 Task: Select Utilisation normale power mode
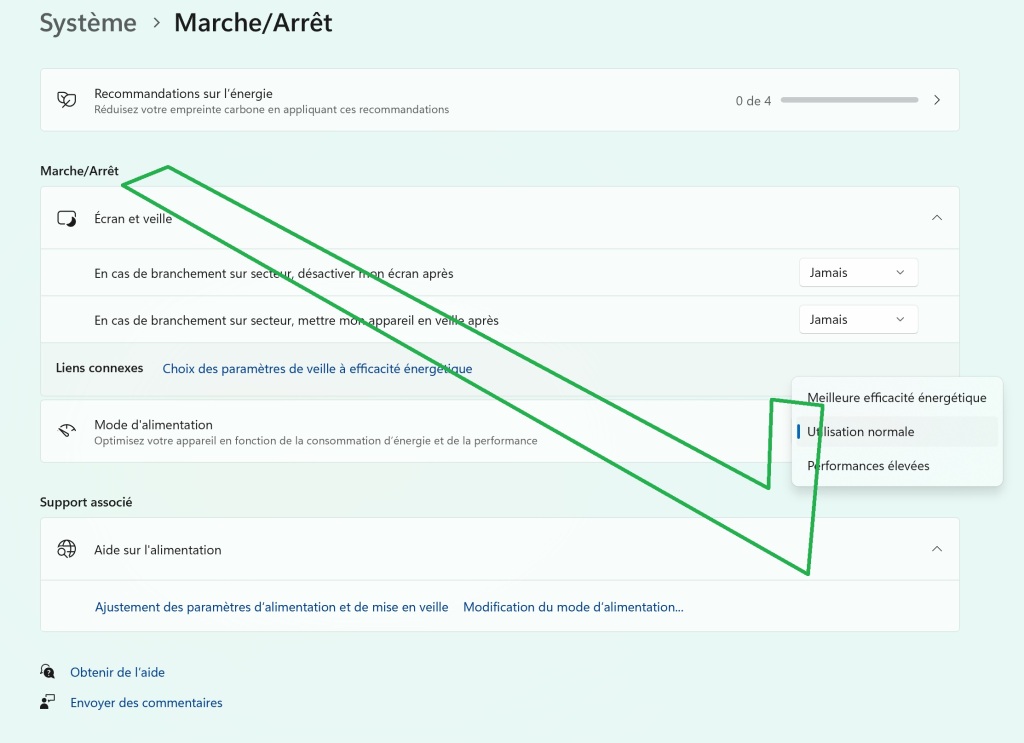897,432
